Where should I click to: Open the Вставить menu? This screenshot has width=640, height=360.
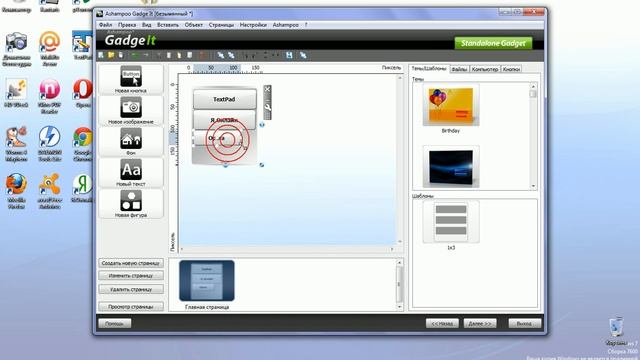(x=168, y=25)
